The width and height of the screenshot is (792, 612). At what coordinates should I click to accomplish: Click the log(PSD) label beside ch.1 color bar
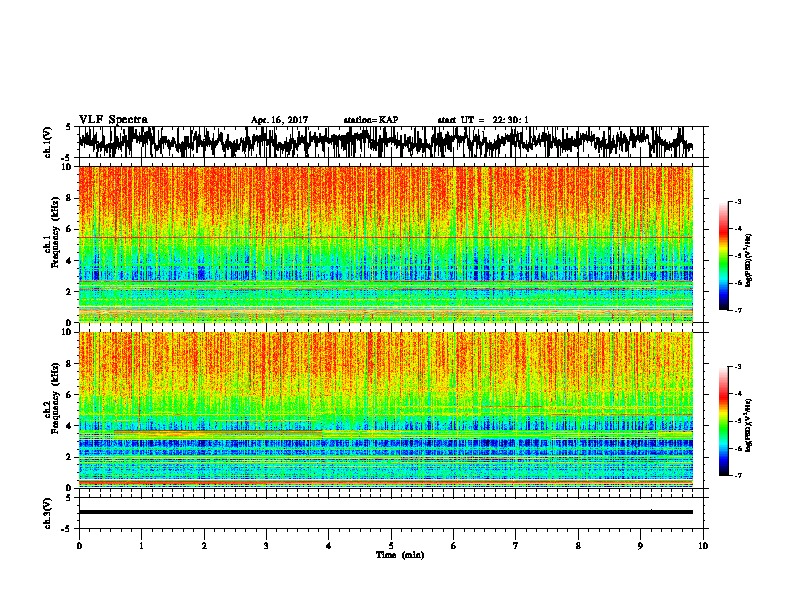pos(749,260)
